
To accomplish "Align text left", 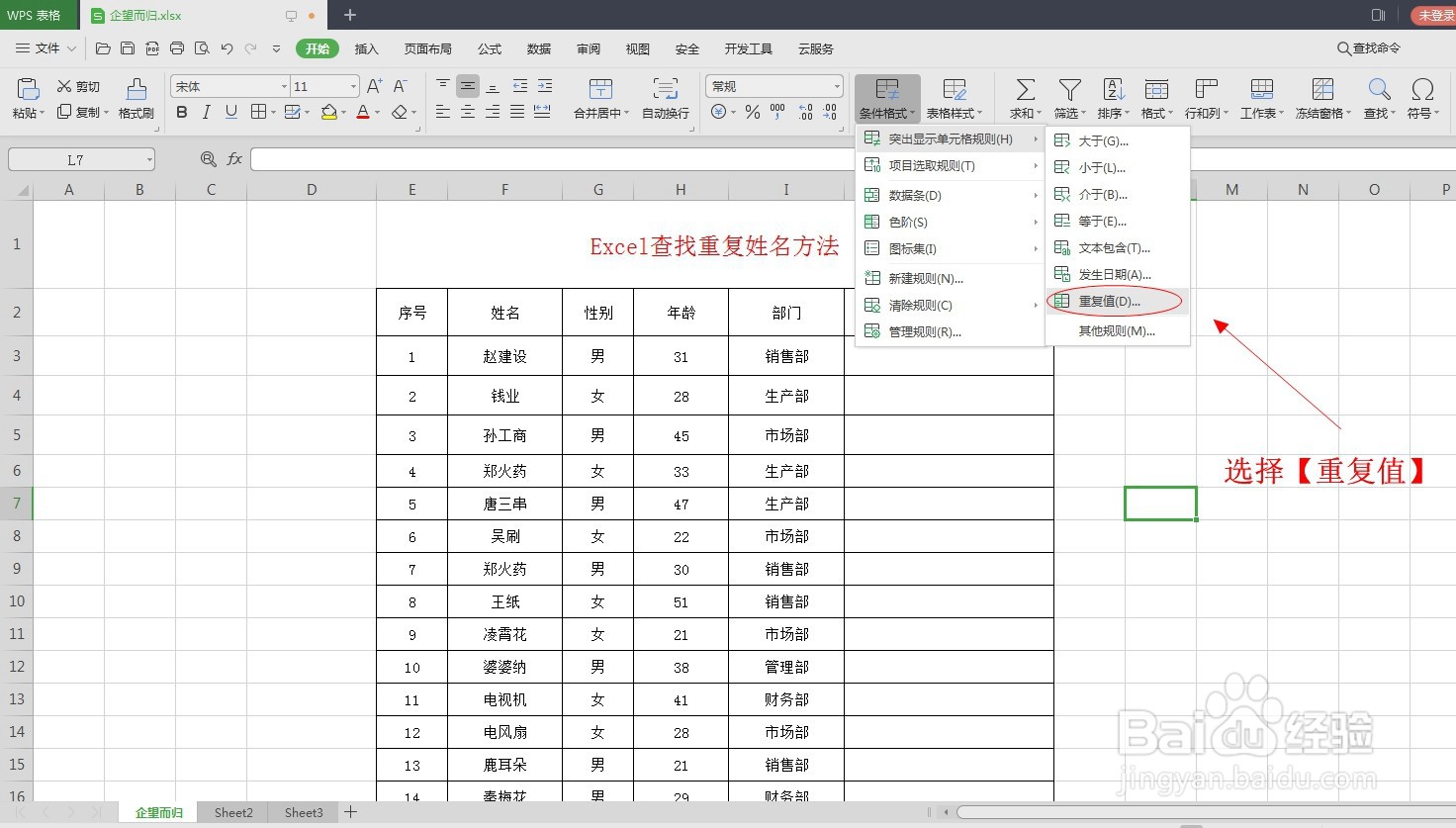I will point(443,113).
